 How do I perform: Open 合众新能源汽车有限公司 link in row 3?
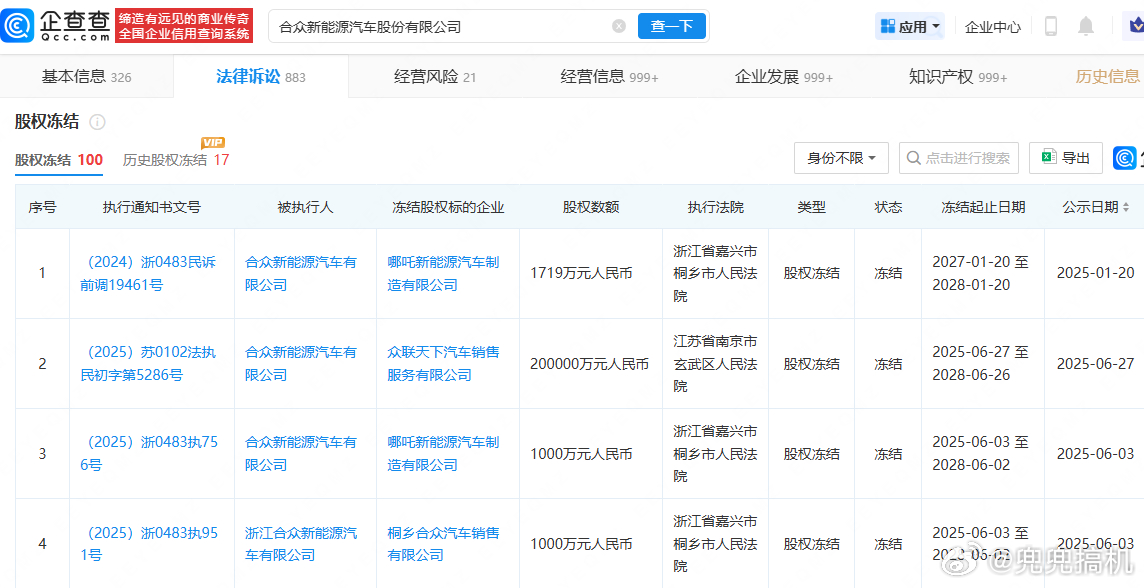click(301, 453)
